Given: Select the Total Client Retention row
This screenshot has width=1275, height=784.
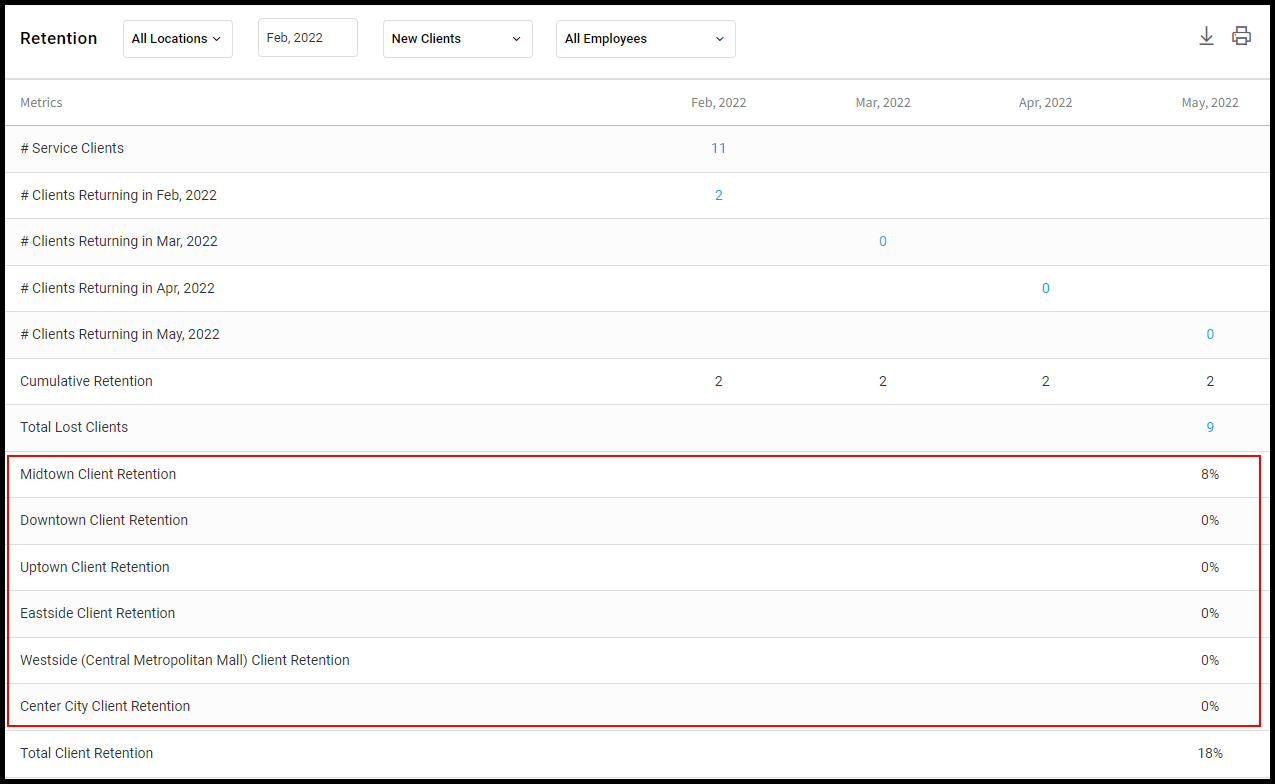Looking at the screenshot, I should [x=637, y=753].
